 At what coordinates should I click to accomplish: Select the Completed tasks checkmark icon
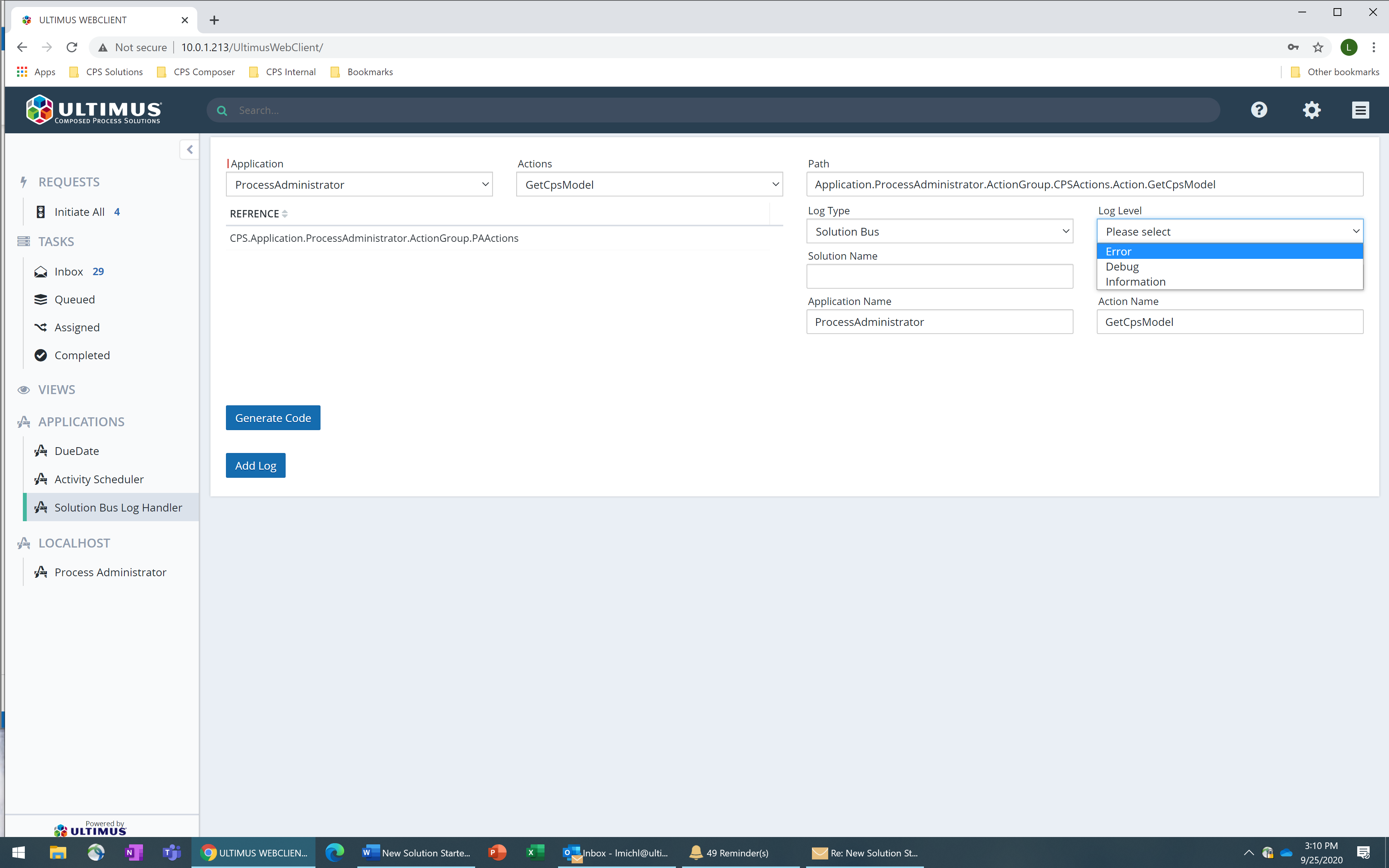[x=40, y=355]
